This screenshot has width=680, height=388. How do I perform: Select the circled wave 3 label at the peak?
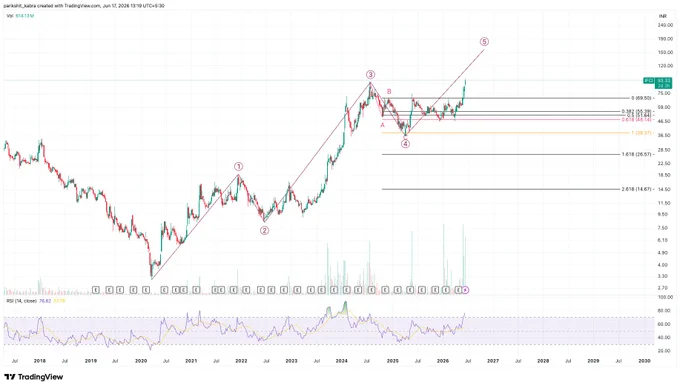[370, 75]
